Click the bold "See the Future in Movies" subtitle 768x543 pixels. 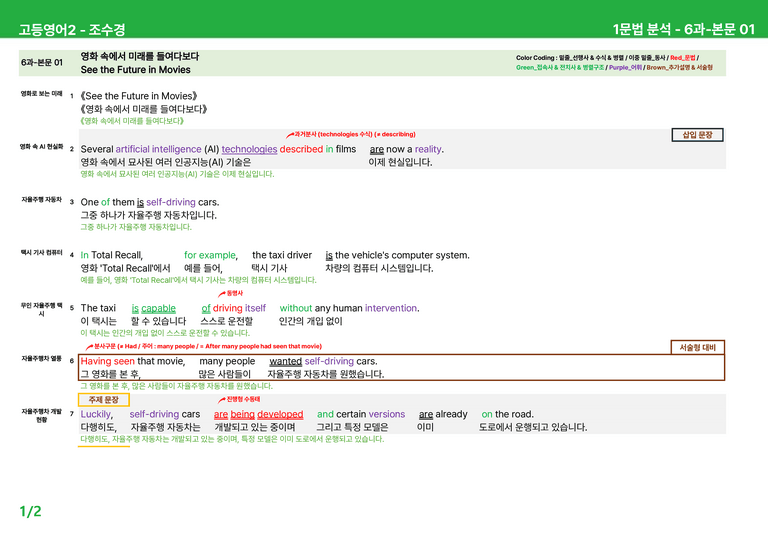[136, 70]
